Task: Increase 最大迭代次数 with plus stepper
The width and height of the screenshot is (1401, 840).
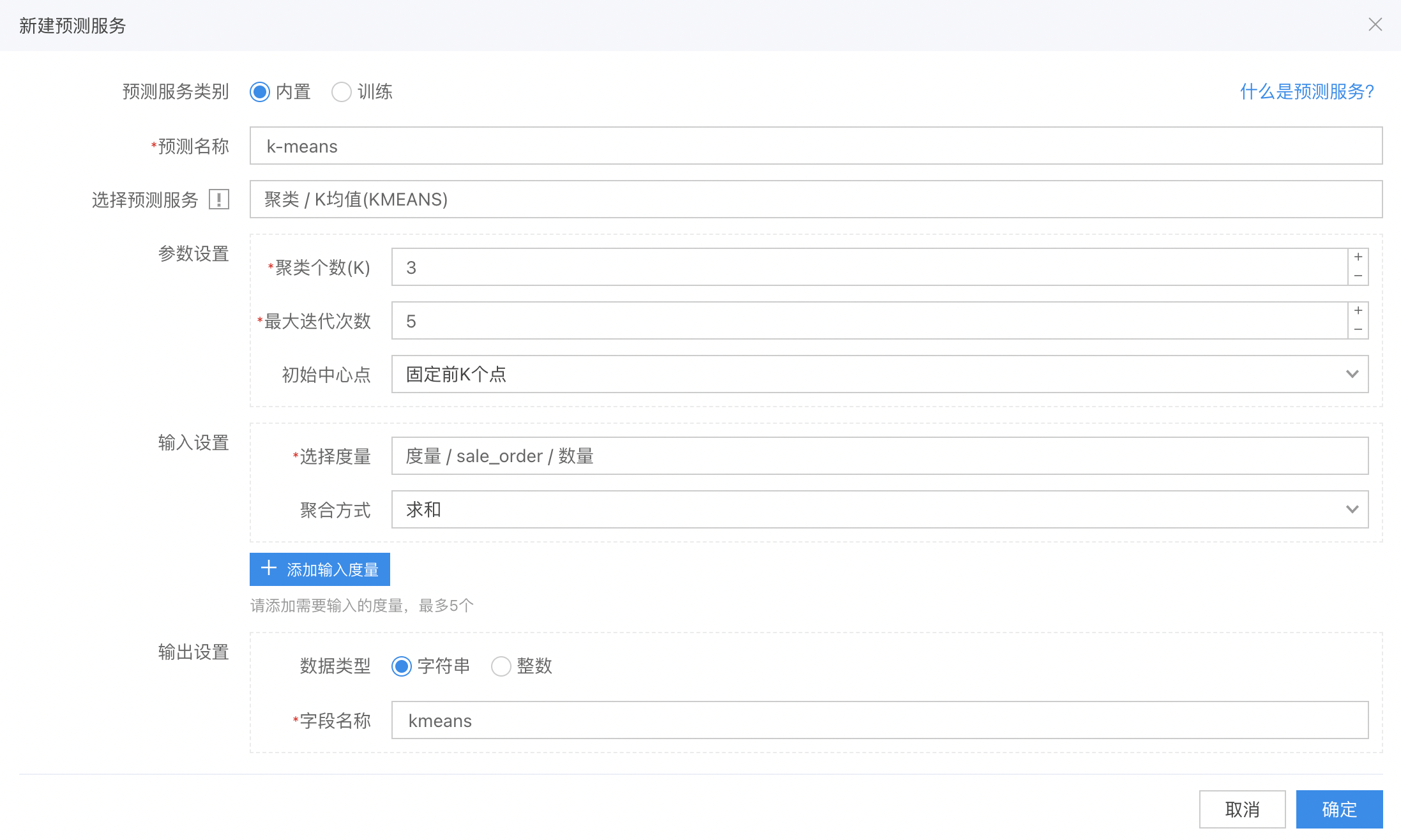Action: click(x=1358, y=311)
